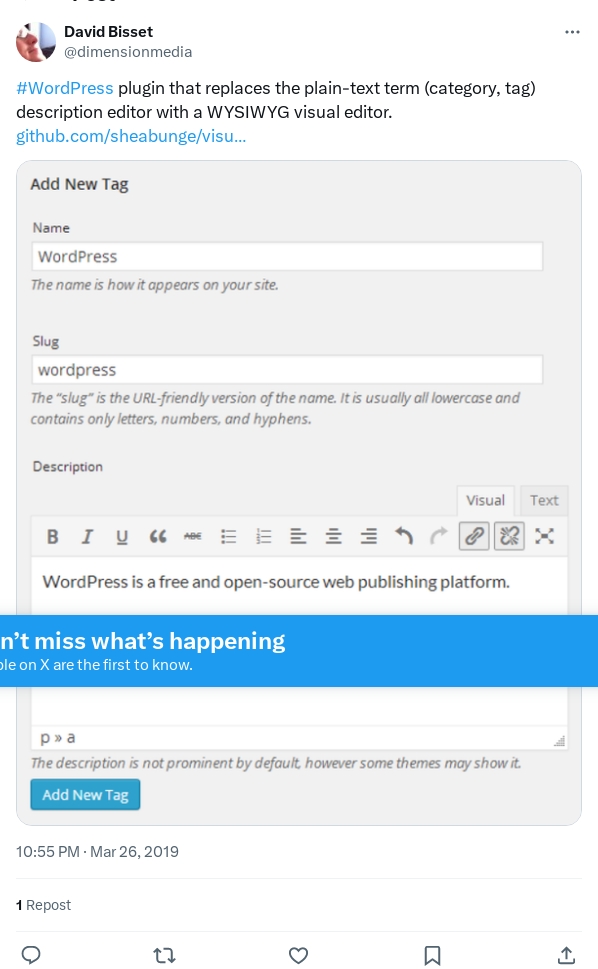
Task: Toggle fullscreen editor mode icon
Action: [x=544, y=536]
